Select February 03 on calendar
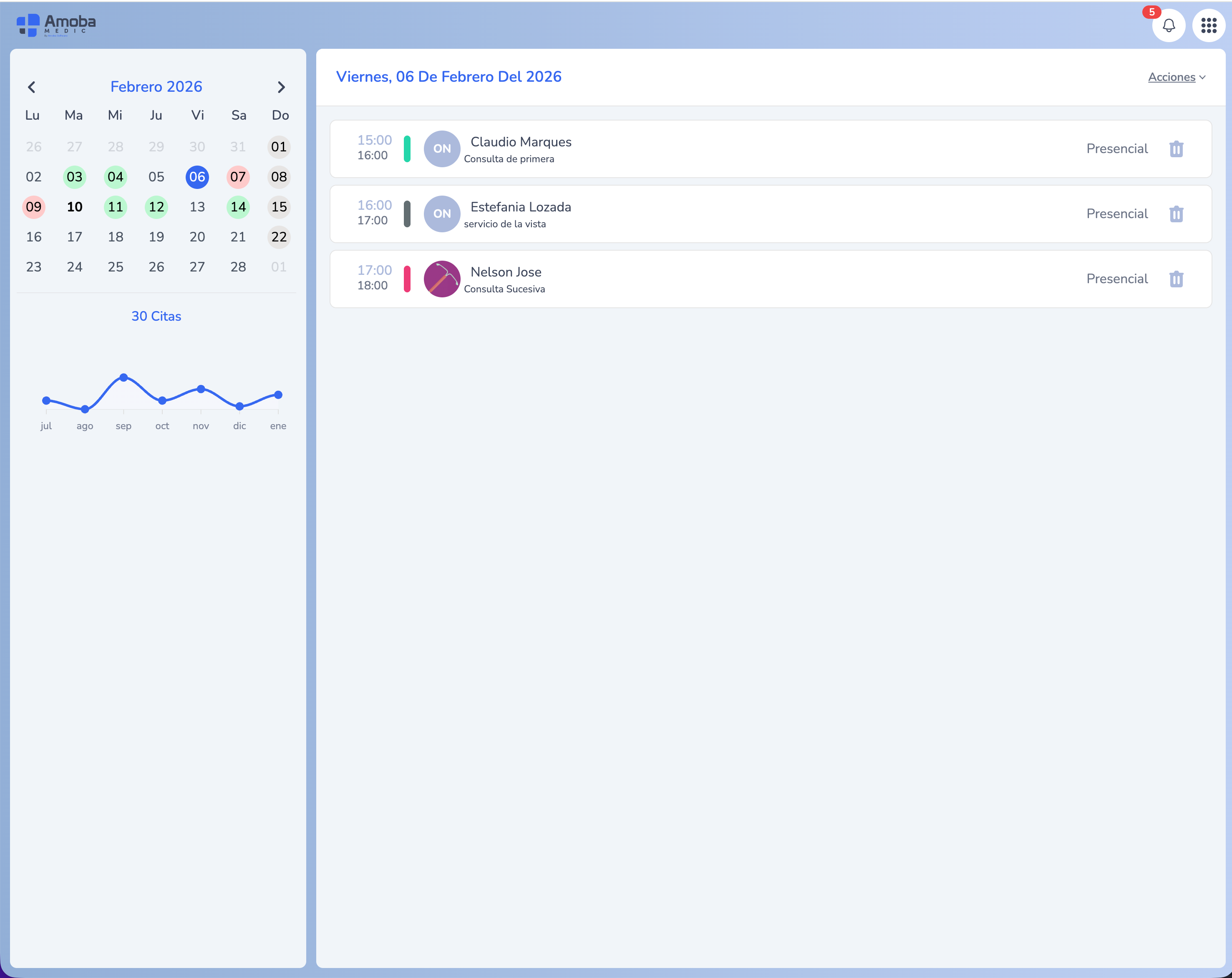The width and height of the screenshot is (1232, 978). 74,177
